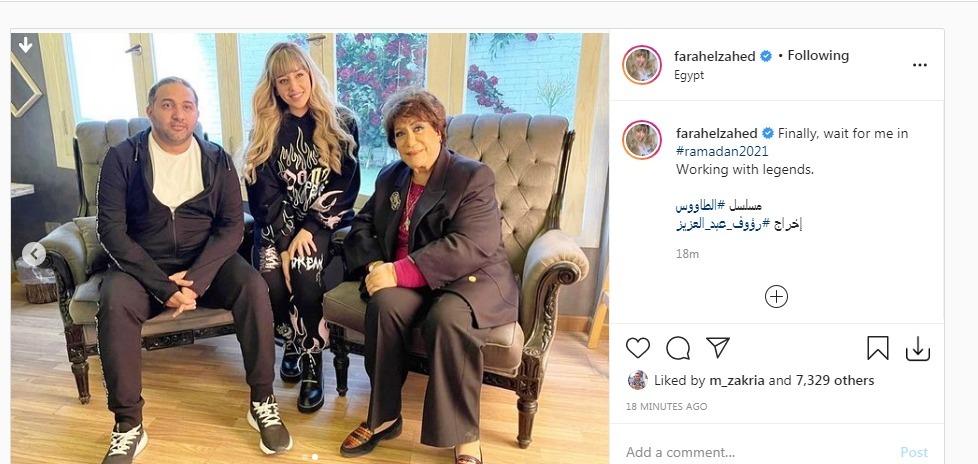The width and height of the screenshot is (978, 464).
Task: Like the post with heart icon
Action: click(x=637, y=348)
